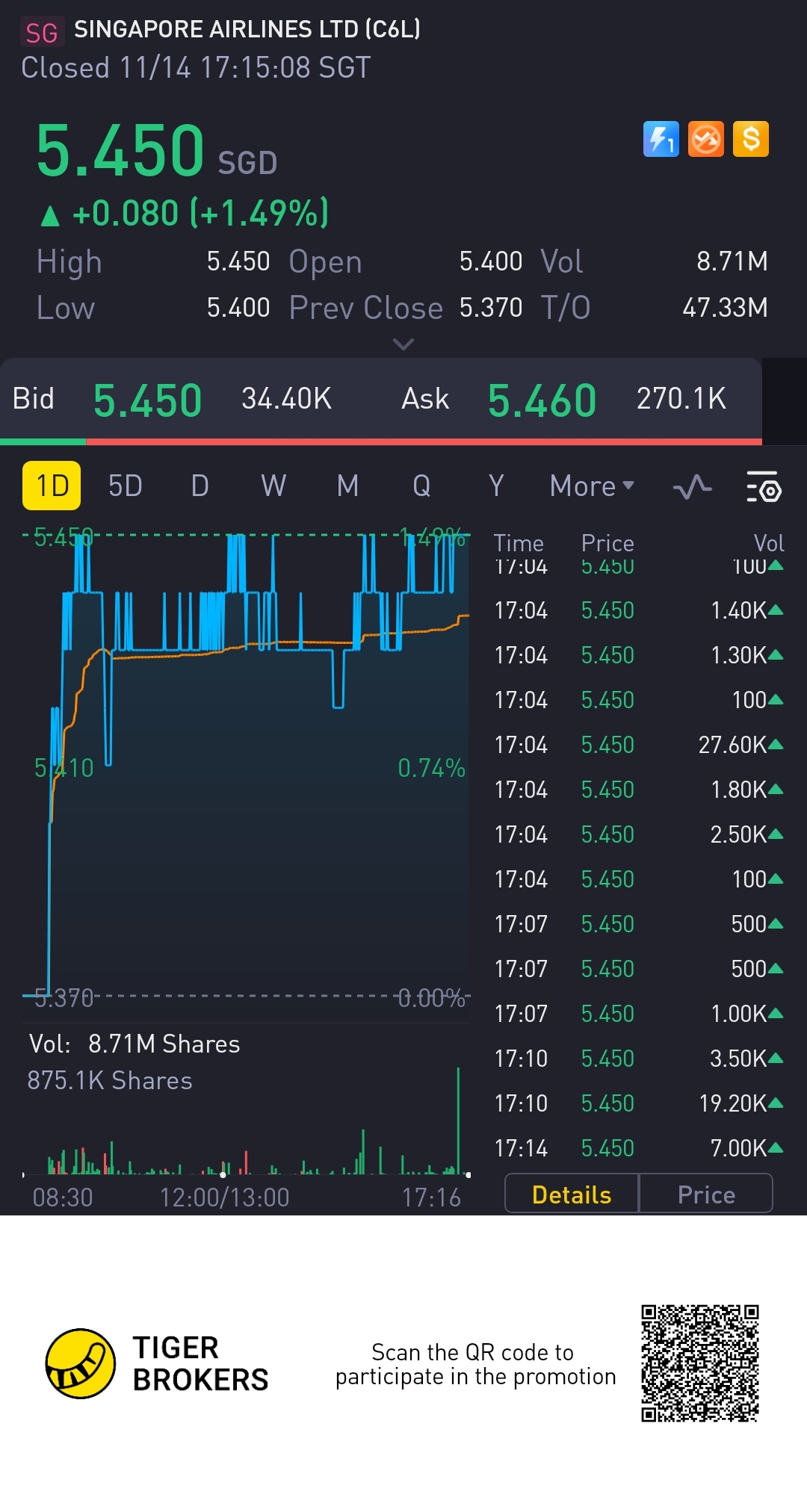The image size is (807, 1512).
Task: Switch to the Y yearly chart tab
Action: coord(496,486)
